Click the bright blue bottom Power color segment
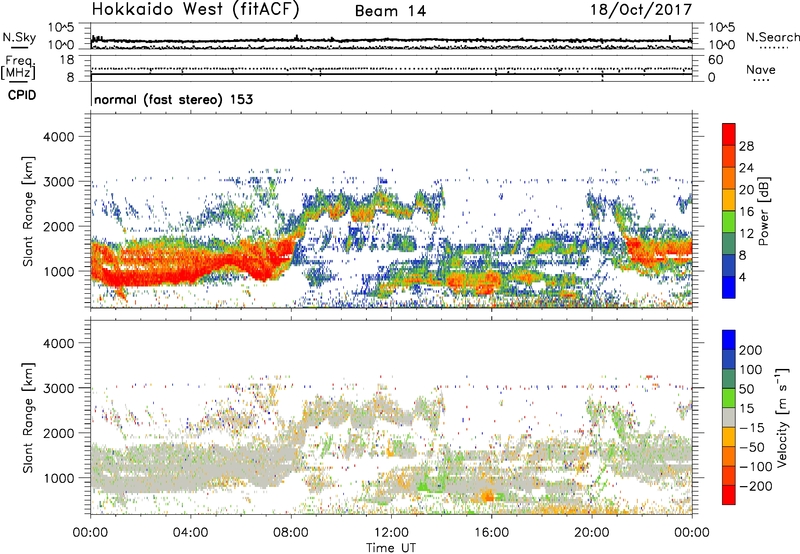 [x=729, y=287]
